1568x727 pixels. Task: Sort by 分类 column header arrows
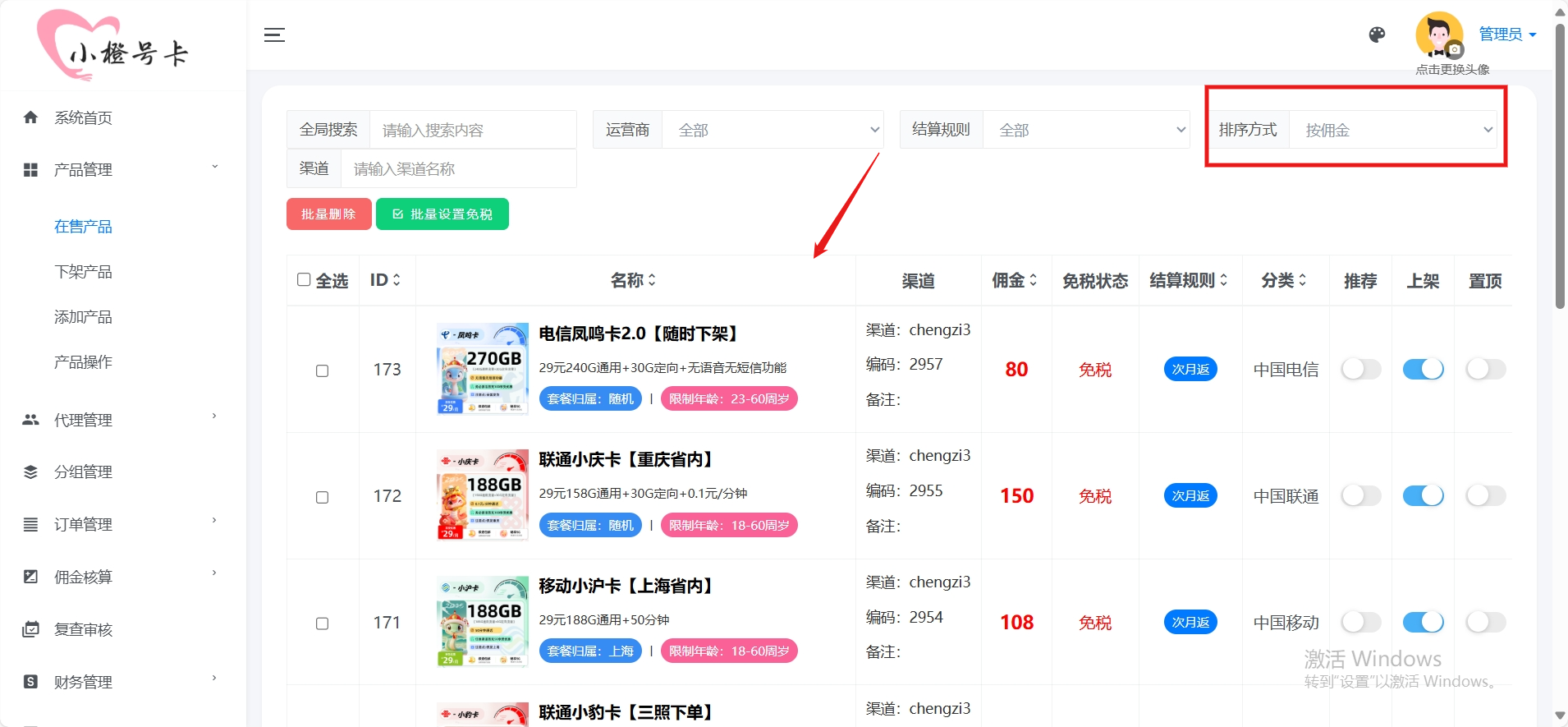pos(1303,280)
